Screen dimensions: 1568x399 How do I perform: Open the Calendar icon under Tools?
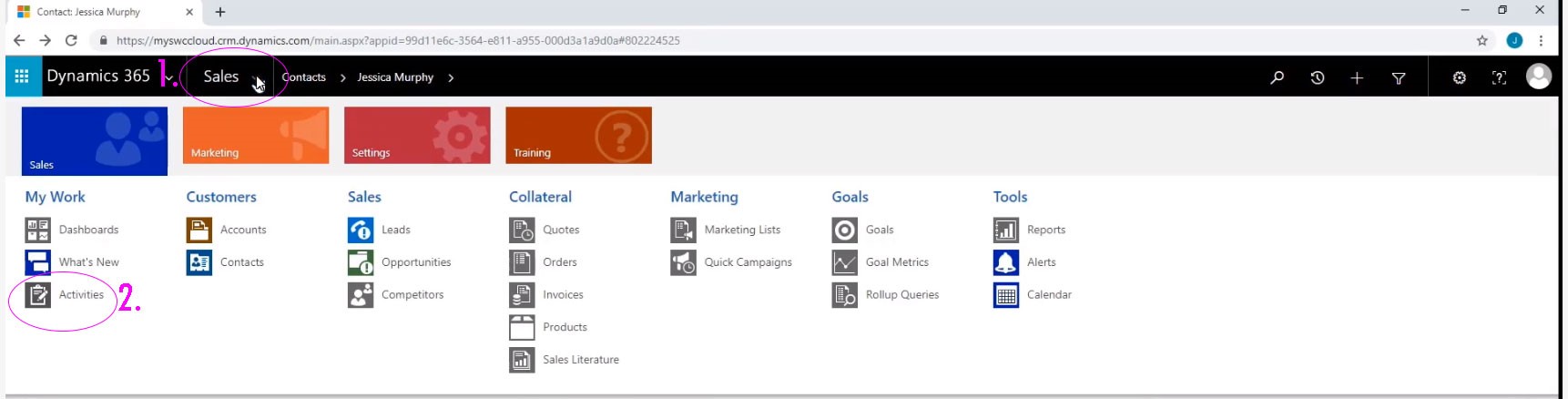1006,295
